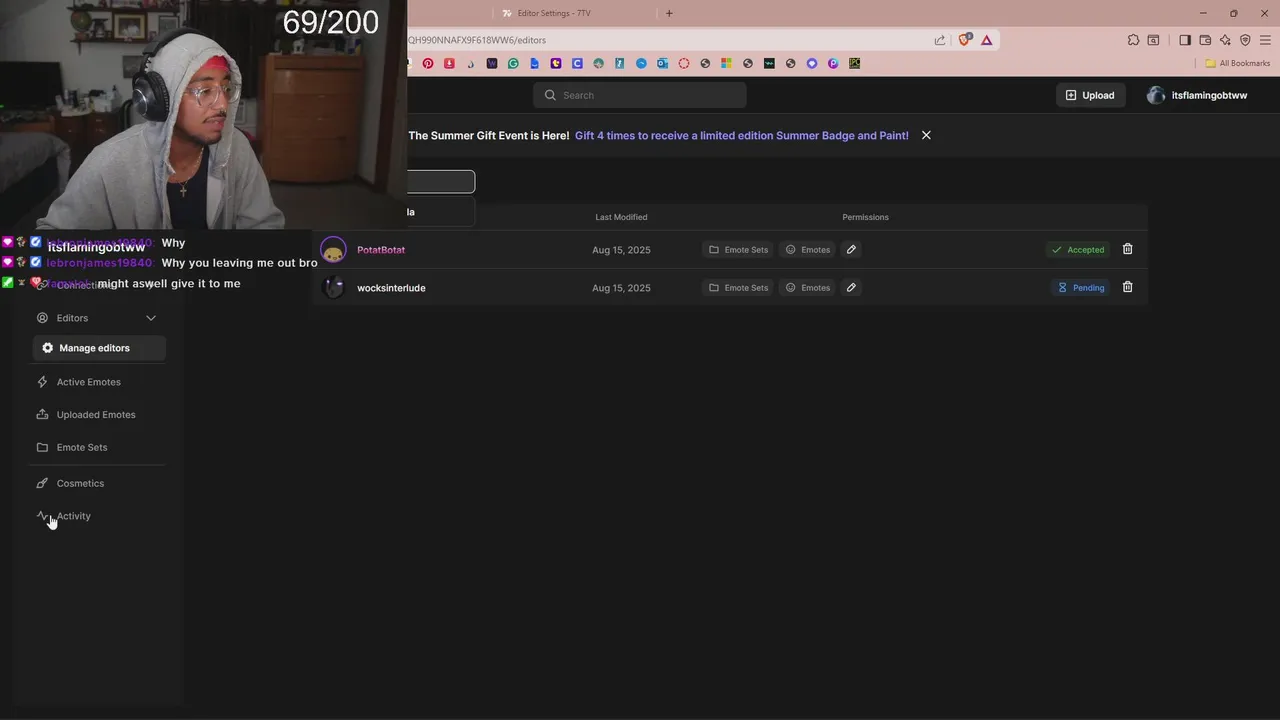
Task: Open Uploaded Emotes page
Action: click(x=96, y=414)
